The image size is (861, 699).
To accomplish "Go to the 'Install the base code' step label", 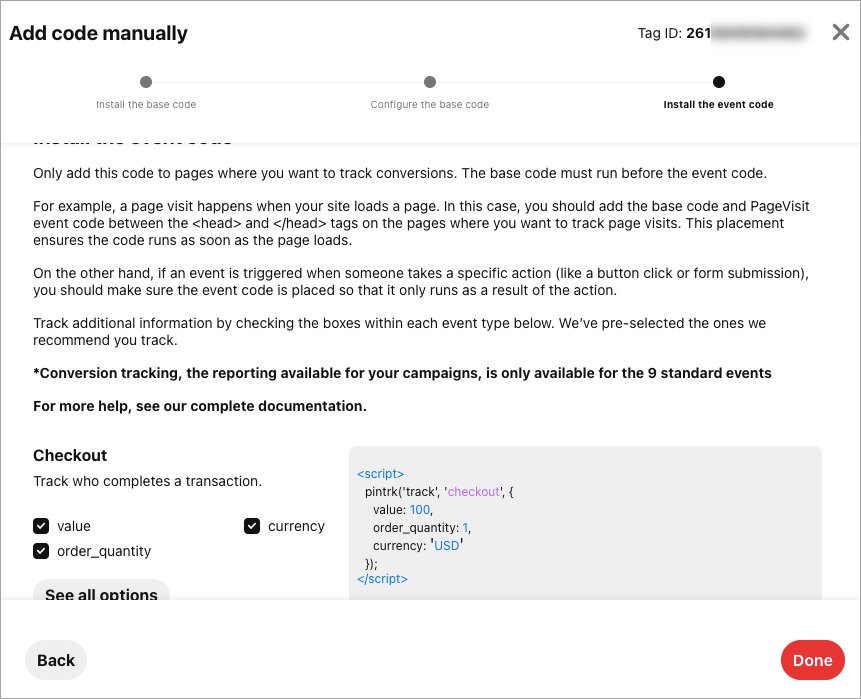I will click(146, 104).
